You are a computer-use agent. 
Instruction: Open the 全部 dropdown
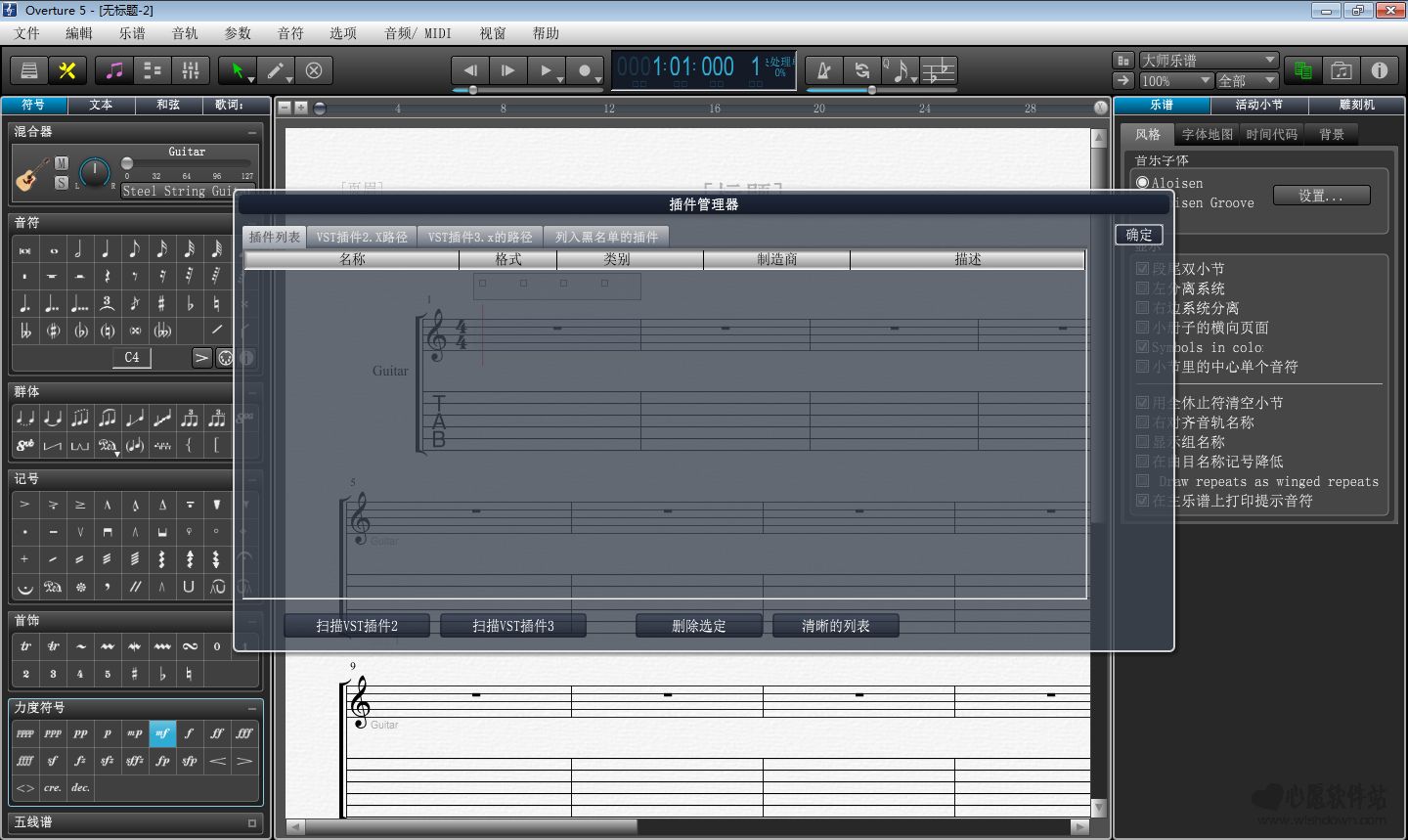(1247, 81)
